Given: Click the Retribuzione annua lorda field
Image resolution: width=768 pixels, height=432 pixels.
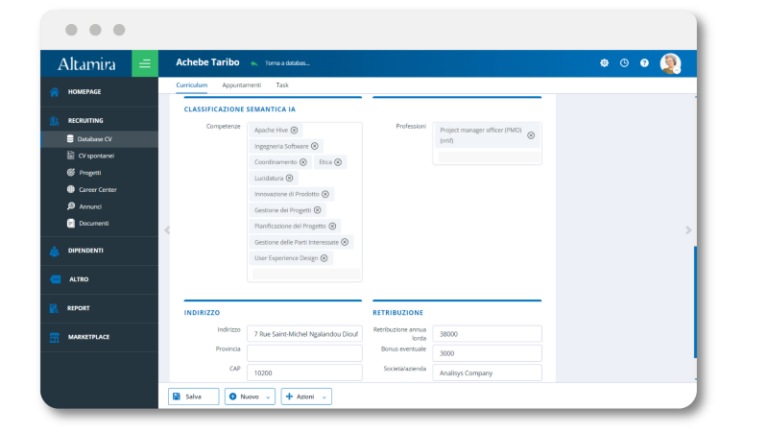Looking at the screenshot, I should tap(487, 334).
